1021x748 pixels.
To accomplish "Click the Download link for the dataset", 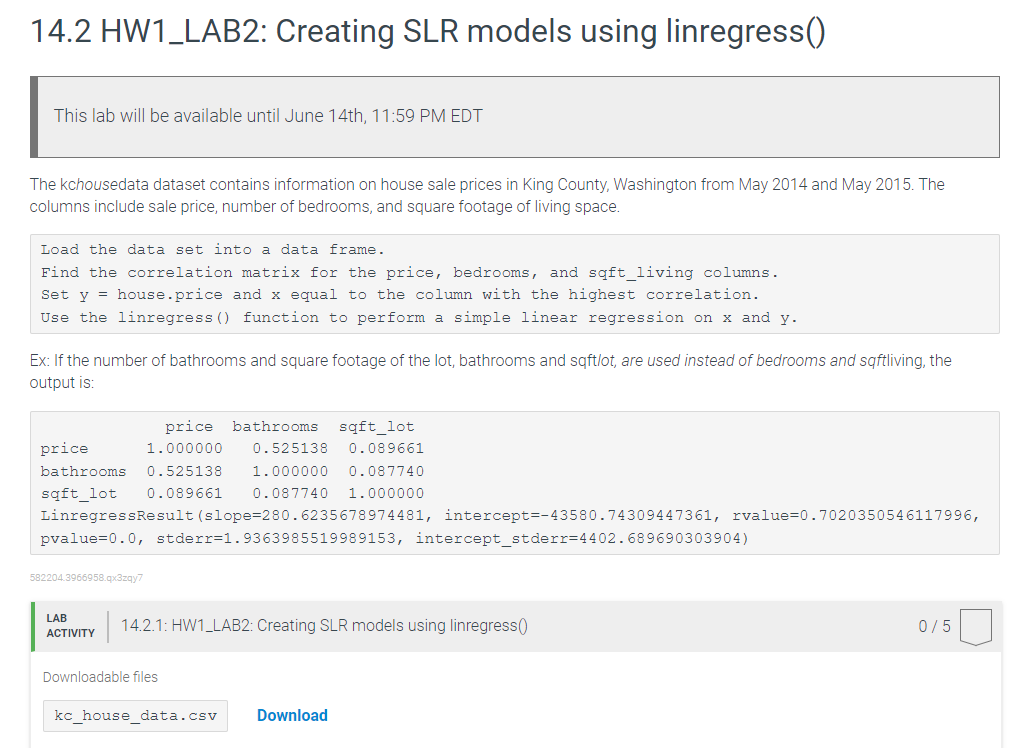I will (291, 715).
